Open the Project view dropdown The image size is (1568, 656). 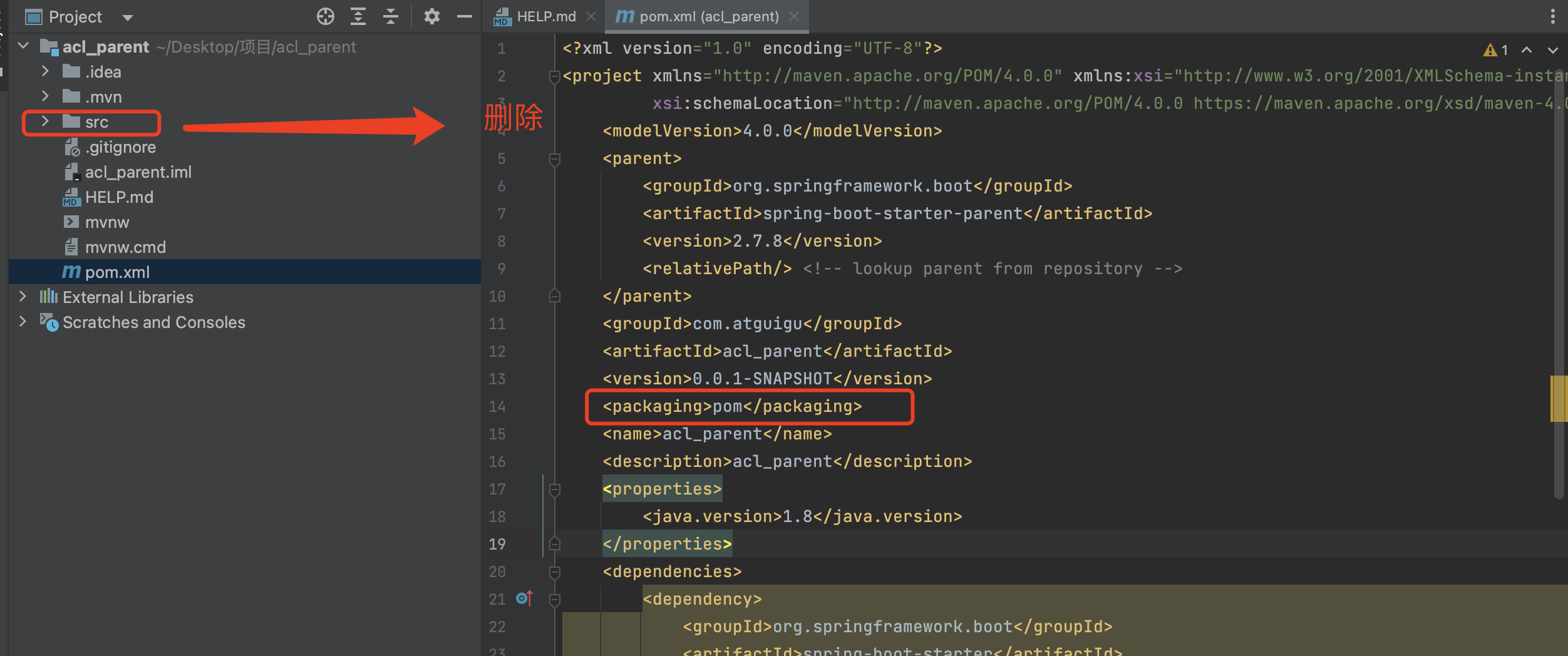(x=128, y=18)
